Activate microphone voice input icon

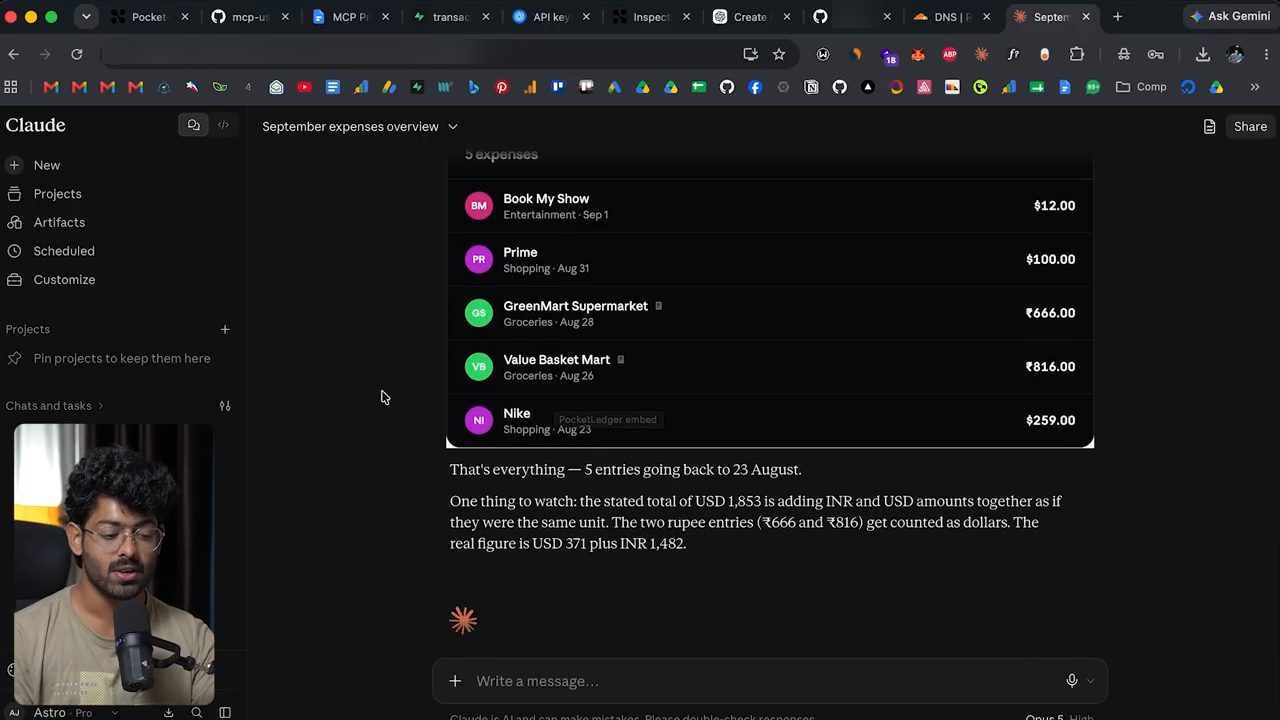(1072, 681)
